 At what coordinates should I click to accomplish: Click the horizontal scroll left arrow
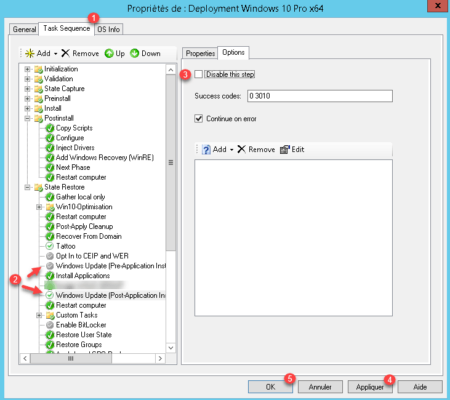25,359
